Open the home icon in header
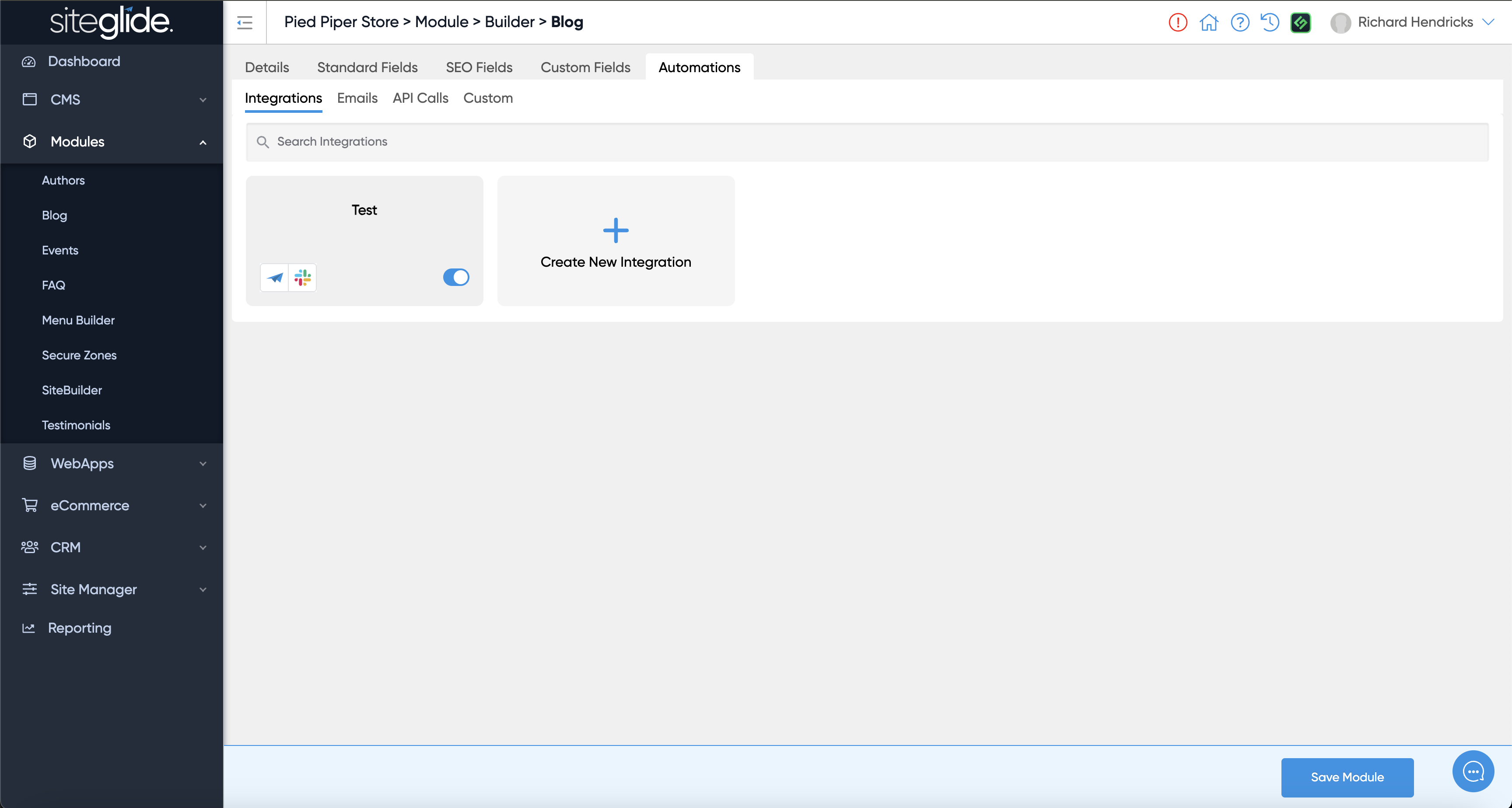Image resolution: width=1512 pixels, height=808 pixels. (1208, 22)
